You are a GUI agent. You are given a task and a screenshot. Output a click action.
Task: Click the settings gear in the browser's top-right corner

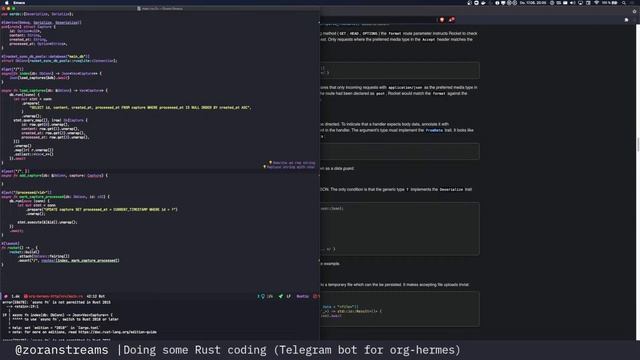point(634,11)
